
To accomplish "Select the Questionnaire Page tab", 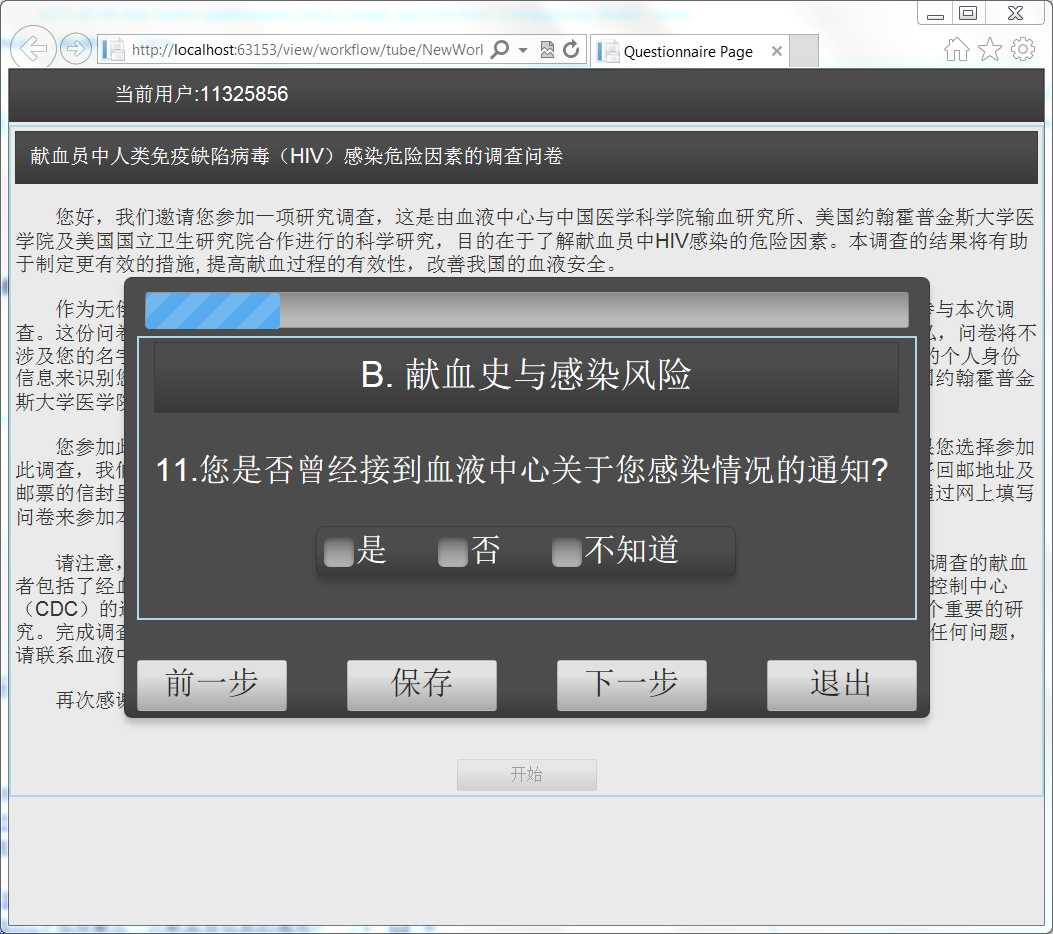I will pos(690,51).
